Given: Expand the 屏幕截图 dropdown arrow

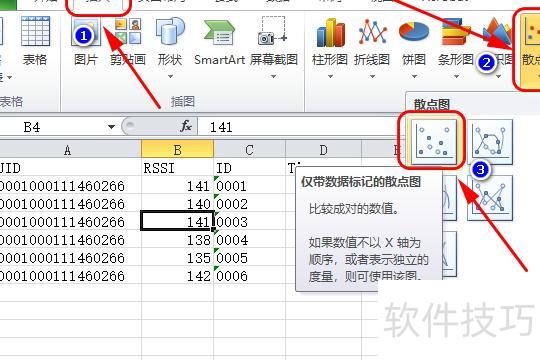Looking at the screenshot, I should tap(273, 76).
